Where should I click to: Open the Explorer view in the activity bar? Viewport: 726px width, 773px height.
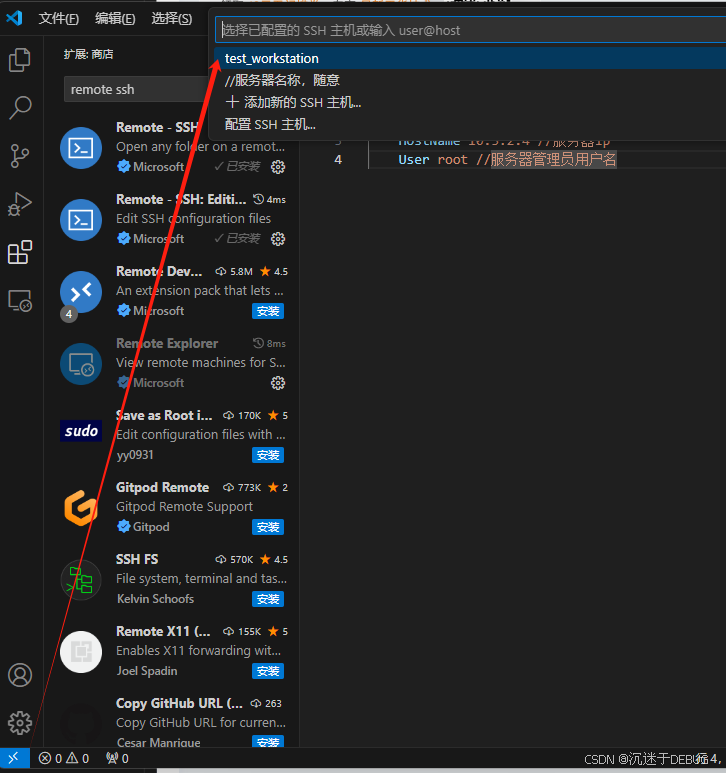[x=20, y=60]
